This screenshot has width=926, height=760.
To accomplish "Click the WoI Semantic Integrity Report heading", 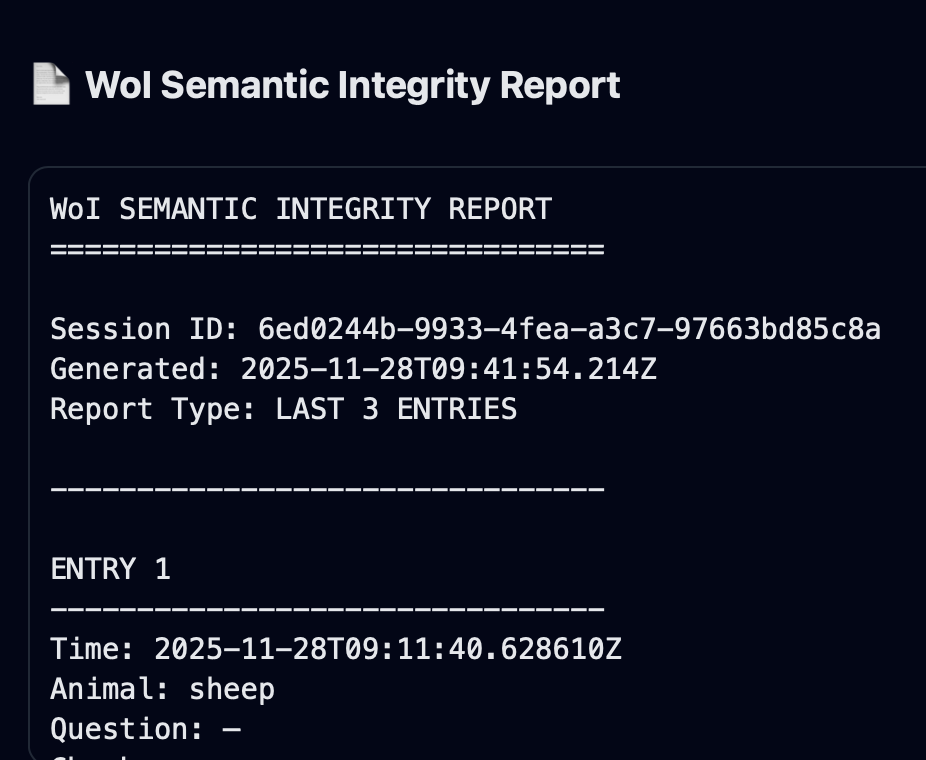I will pyautogui.click(x=352, y=85).
